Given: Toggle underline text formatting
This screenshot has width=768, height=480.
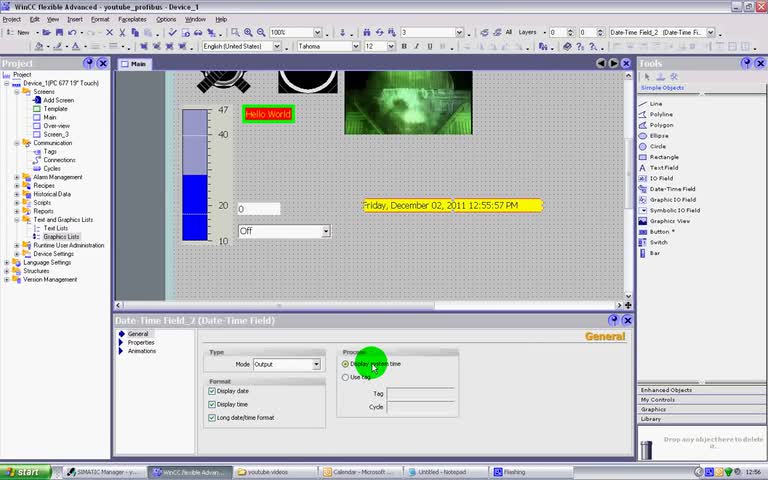Looking at the screenshot, I should 430,46.
